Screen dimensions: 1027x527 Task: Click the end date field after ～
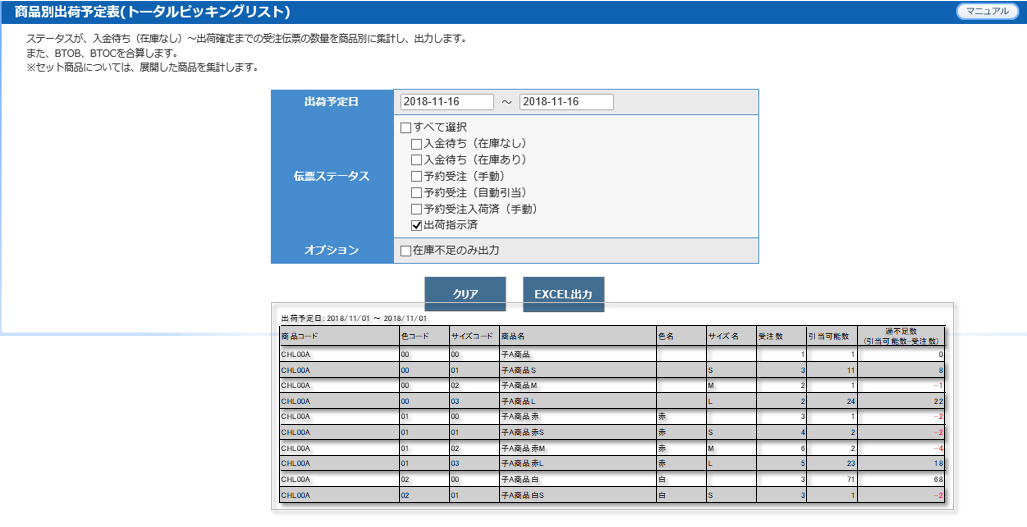(x=566, y=102)
